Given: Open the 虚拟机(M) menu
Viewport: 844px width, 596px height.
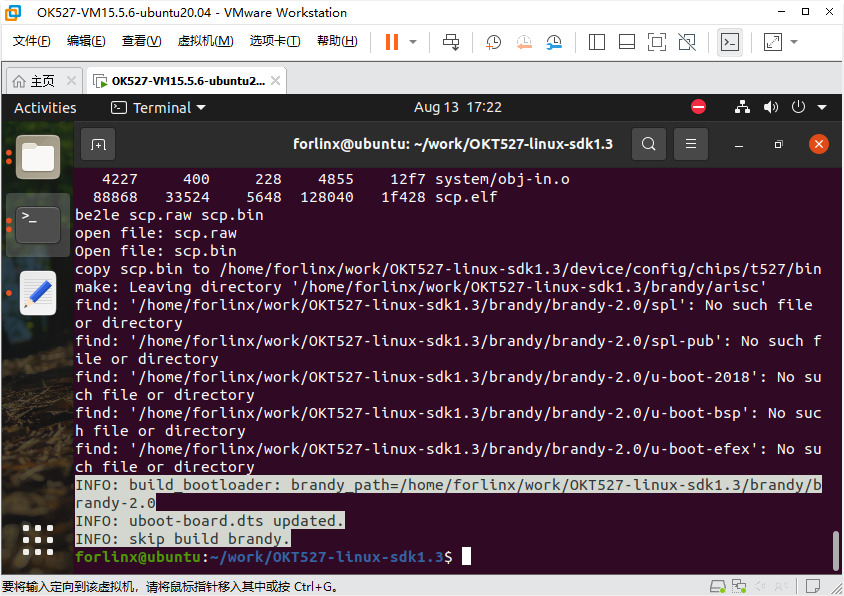Looking at the screenshot, I should click(205, 41).
